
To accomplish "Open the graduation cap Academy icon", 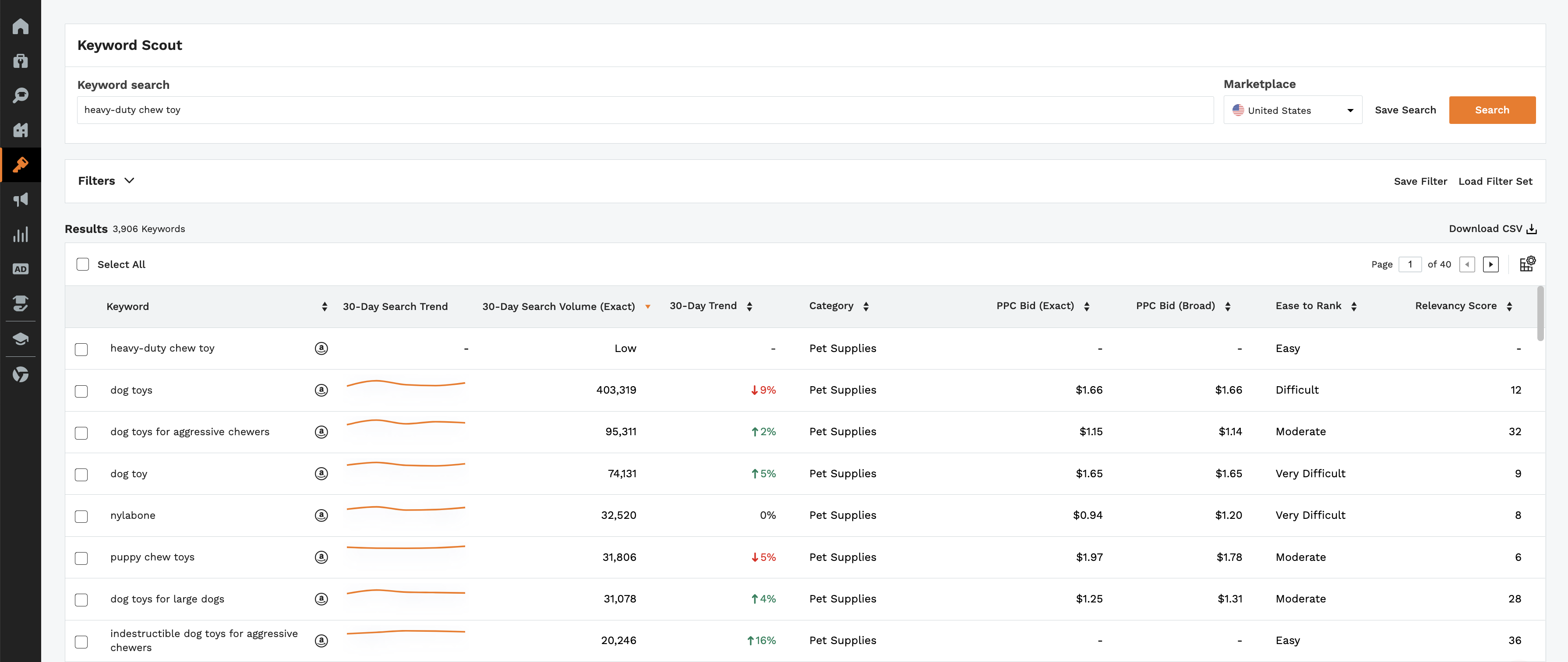I will coord(20,339).
